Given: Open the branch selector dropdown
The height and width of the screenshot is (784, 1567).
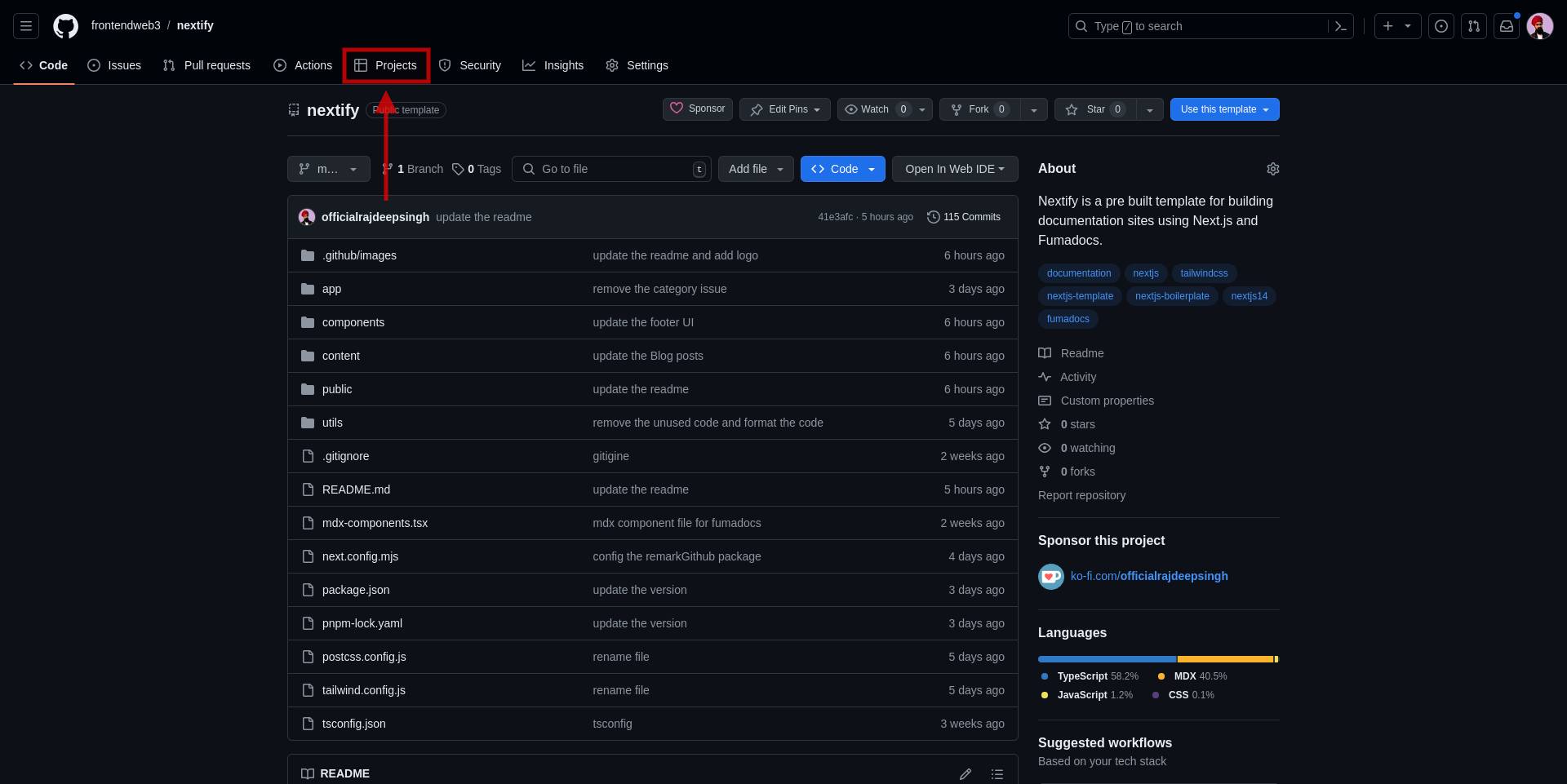Looking at the screenshot, I should [x=329, y=169].
